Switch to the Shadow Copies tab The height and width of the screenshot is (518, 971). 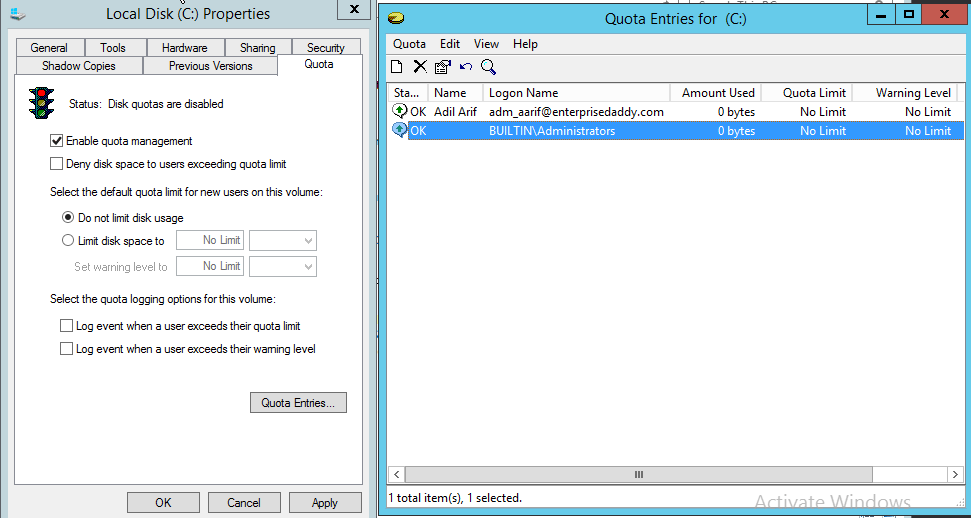(x=79, y=66)
